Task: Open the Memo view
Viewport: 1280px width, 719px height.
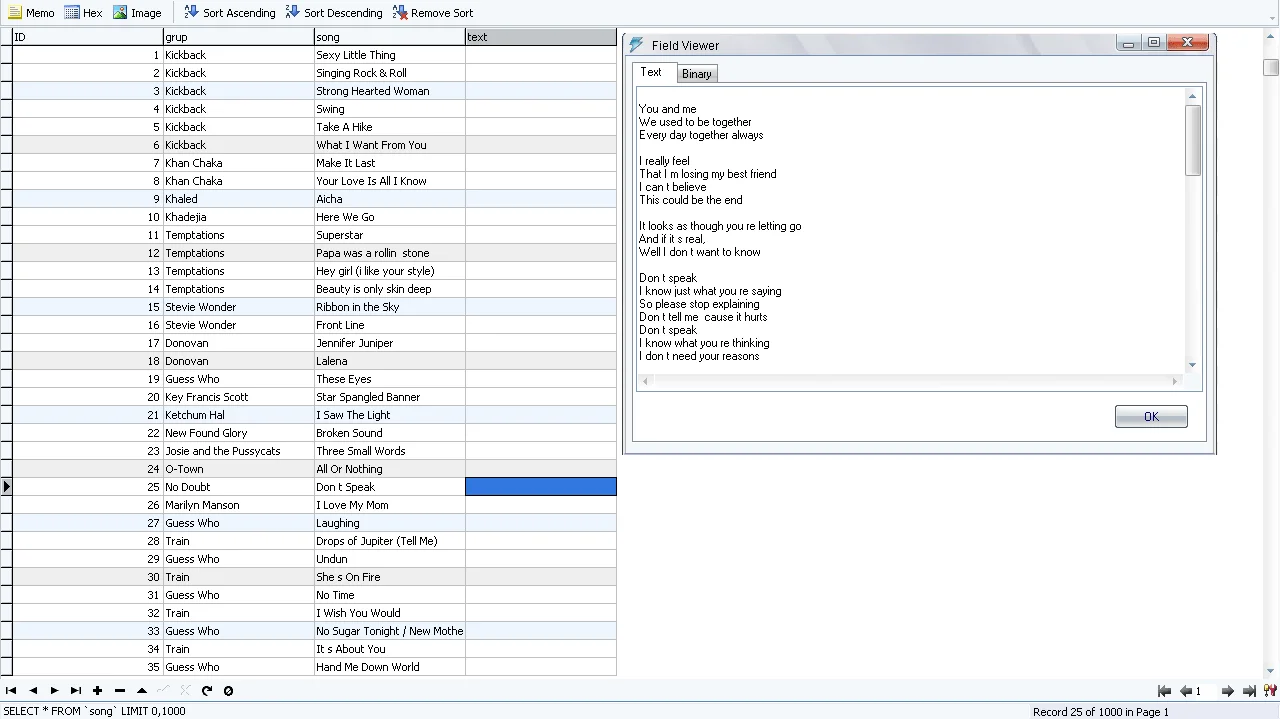Action: tap(31, 13)
